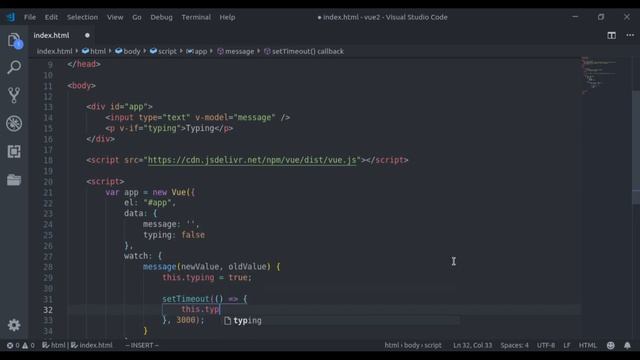
Task: Show errors count in status bar
Action: [x=13, y=345]
